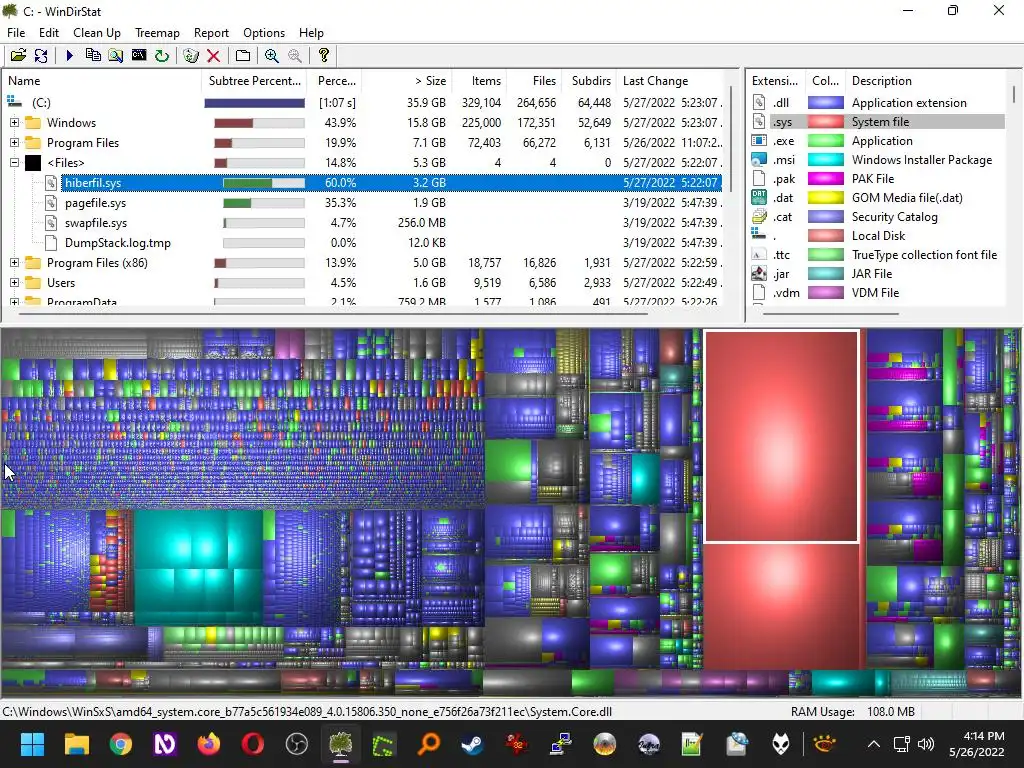The width and height of the screenshot is (1024, 768).
Task: Click the .exe file type icon
Action: coord(759,140)
